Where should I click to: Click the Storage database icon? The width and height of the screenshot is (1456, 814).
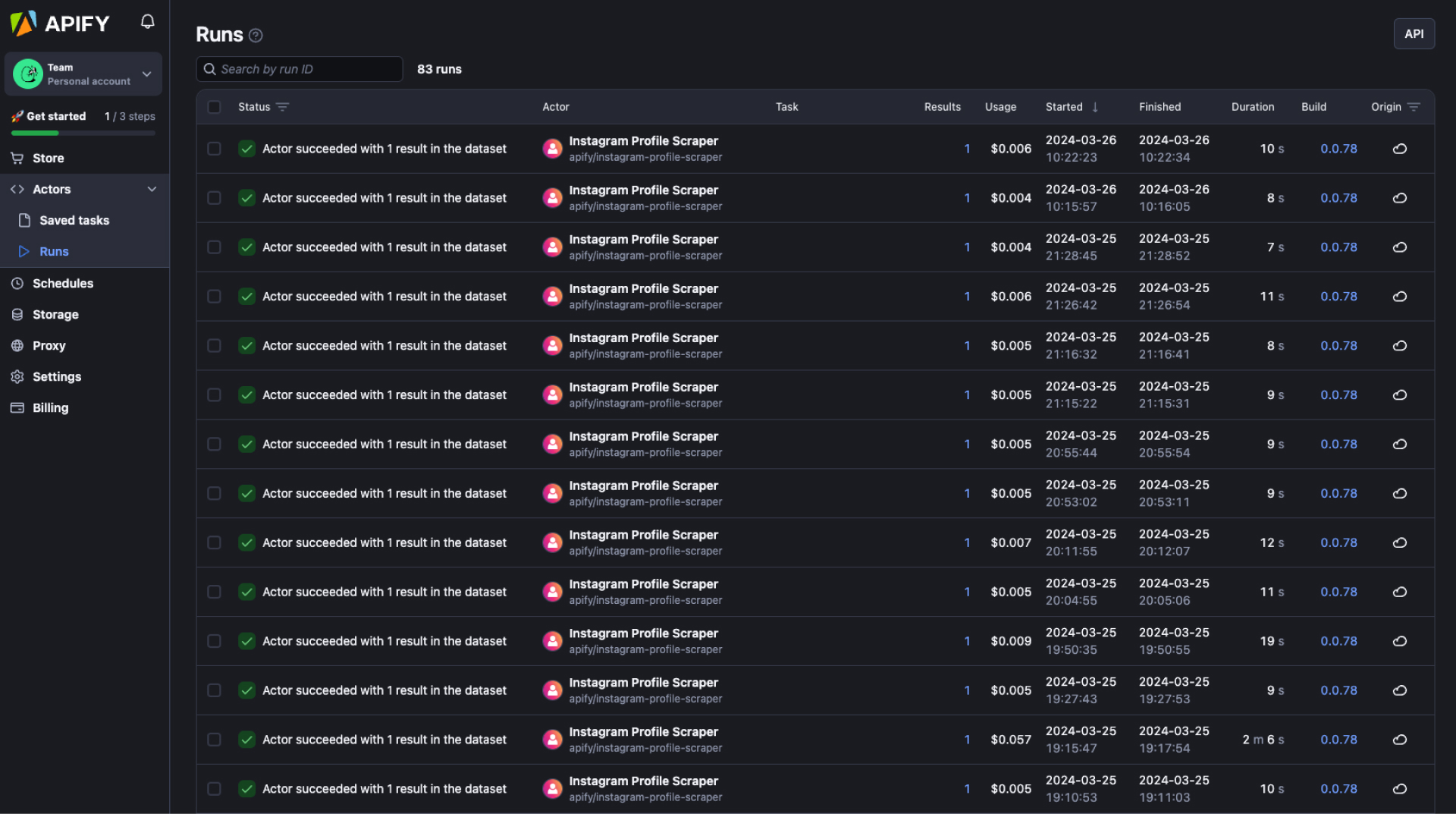[17, 315]
